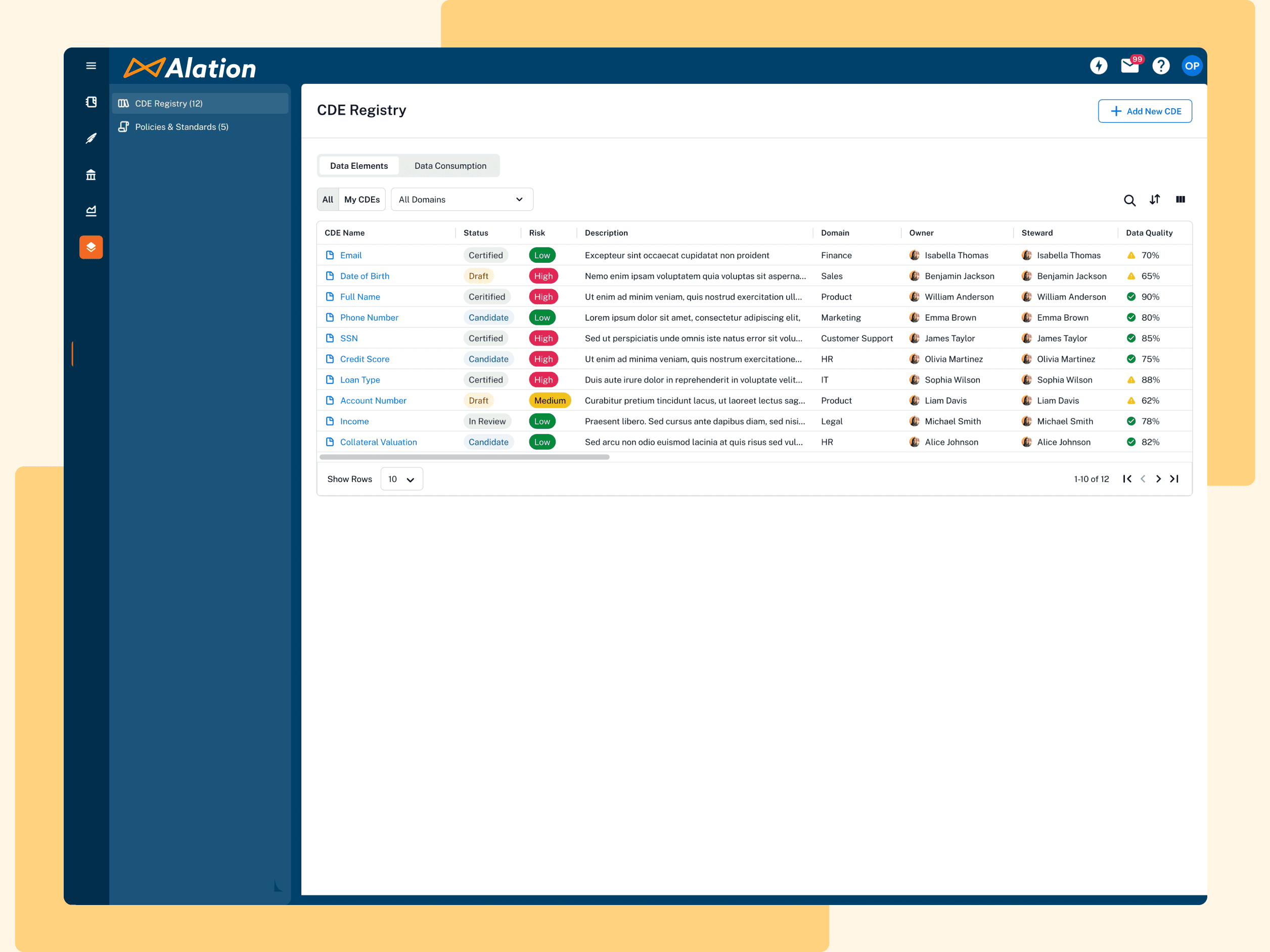Open the governance bank sidebar icon
1270x952 pixels.
click(x=90, y=174)
